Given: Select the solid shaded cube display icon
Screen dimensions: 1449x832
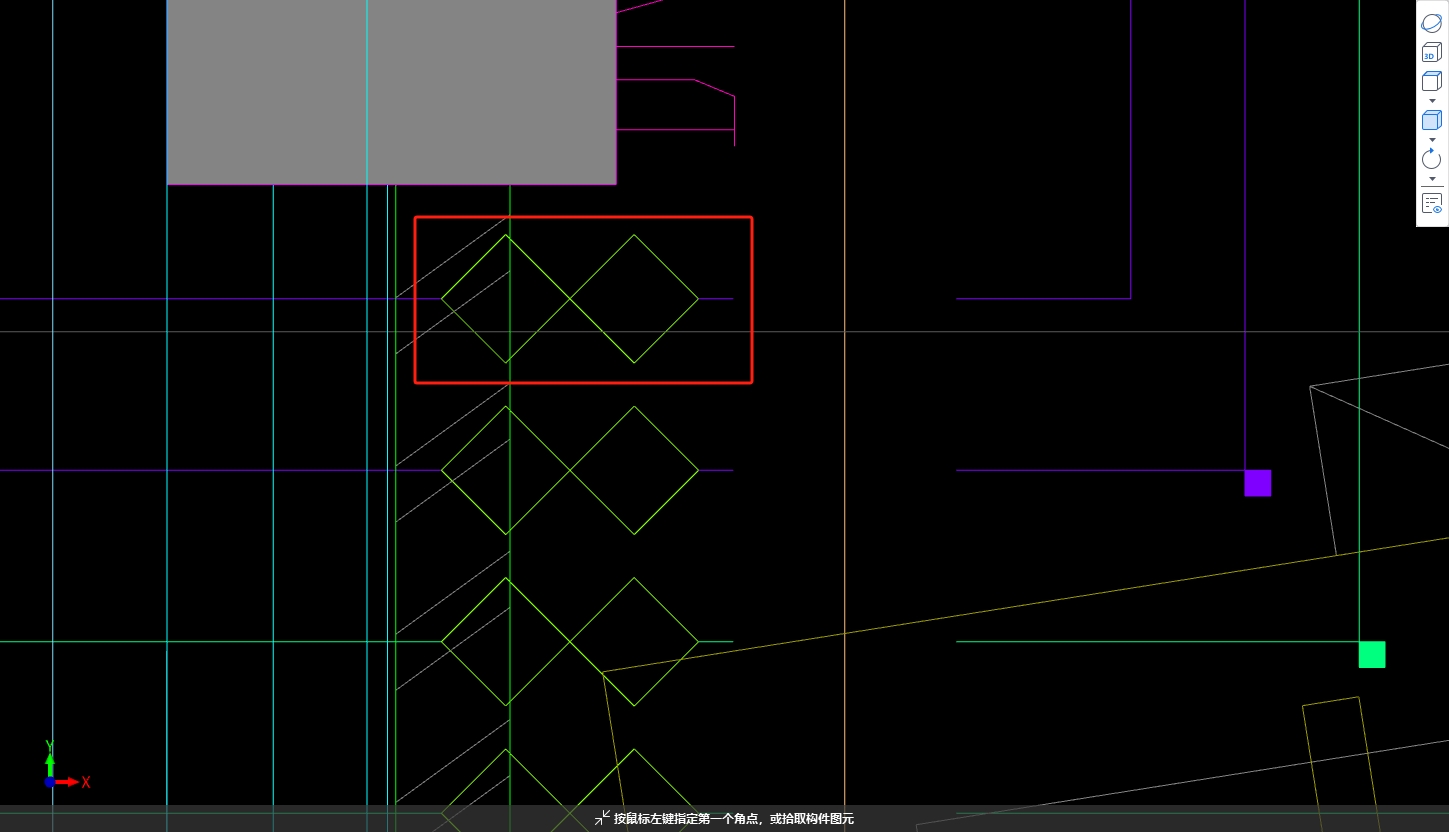Looking at the screenshot, I should pos(1431,120).
